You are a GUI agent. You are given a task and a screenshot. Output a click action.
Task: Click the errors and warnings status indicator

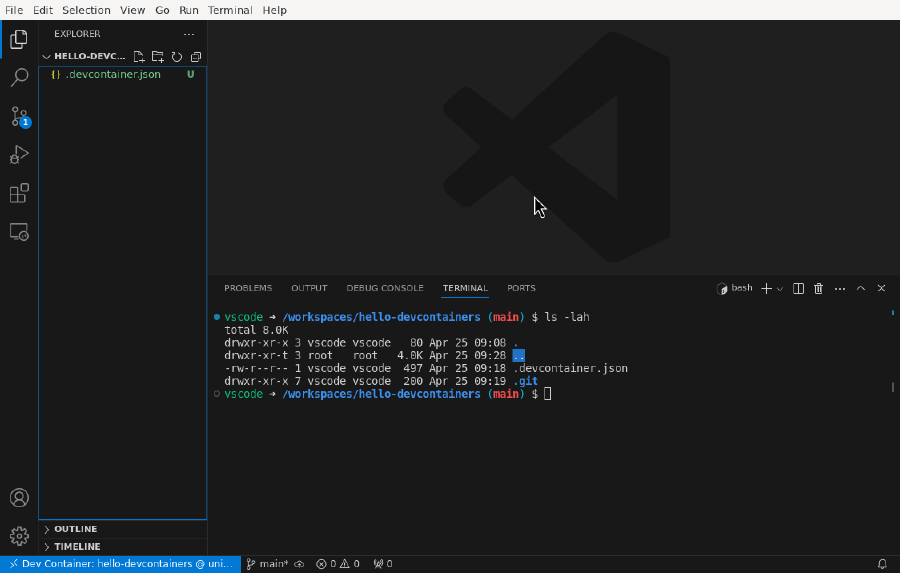coord(338,564)
